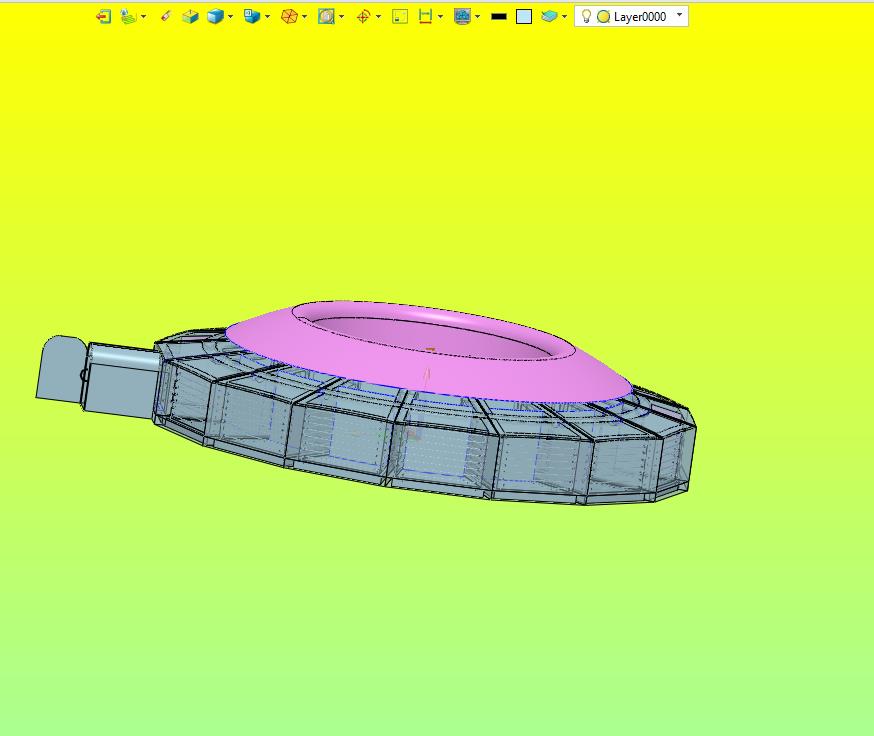Screen dimensions: 874x736
Task: Click the orange polyhedron mesh icon
Action: [289, 17]
